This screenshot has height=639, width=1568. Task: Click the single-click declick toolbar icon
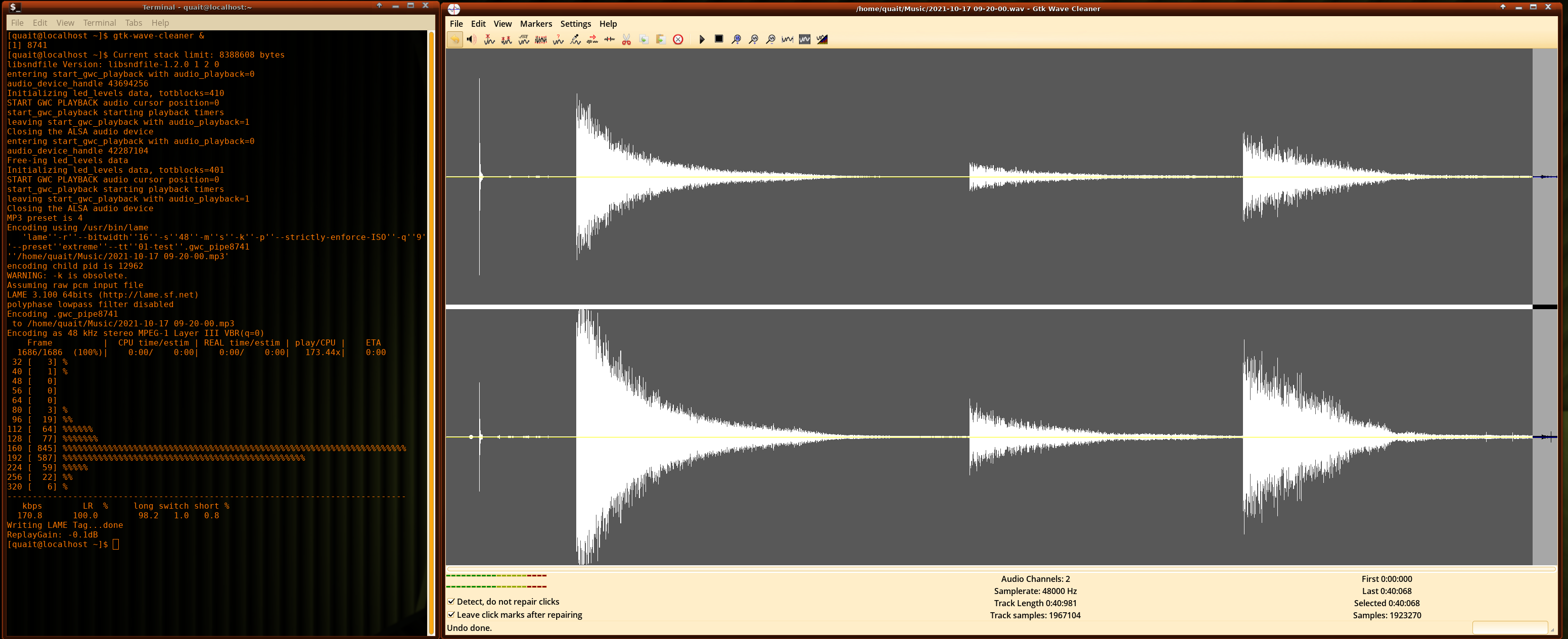click(489, 39)
